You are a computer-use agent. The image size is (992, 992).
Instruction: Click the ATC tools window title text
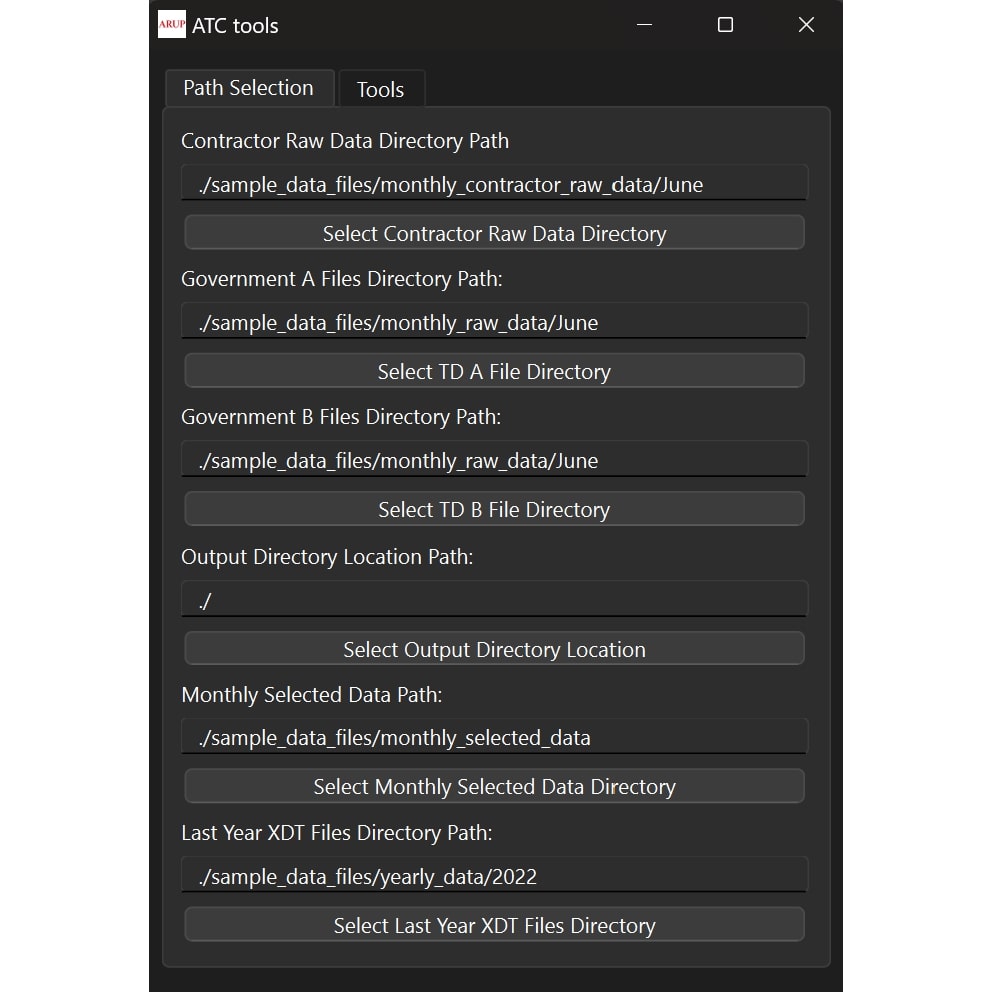click(x=235, y=26)
